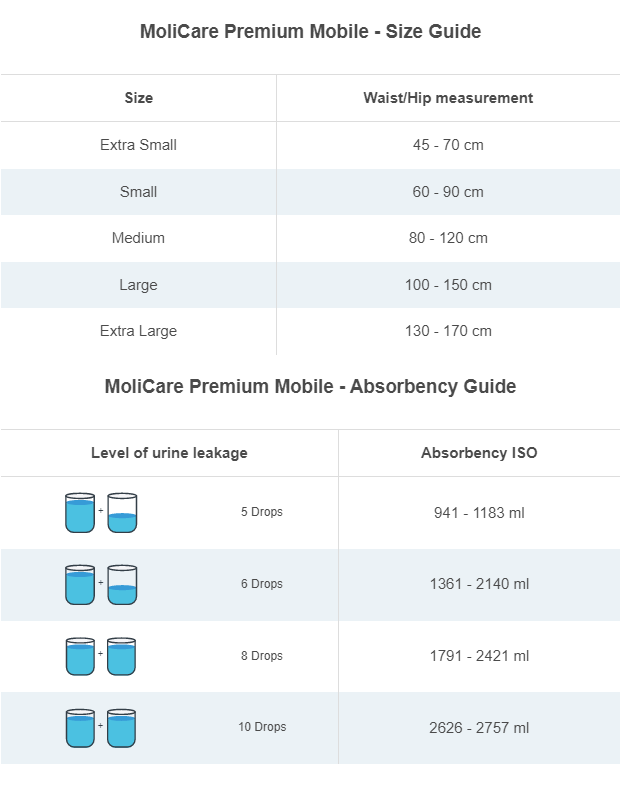Click the half-filled right beaker beside 5 Drops
The width and height of the screenshot is (623, 787).
pyautogui.click(x=122, y=512)
